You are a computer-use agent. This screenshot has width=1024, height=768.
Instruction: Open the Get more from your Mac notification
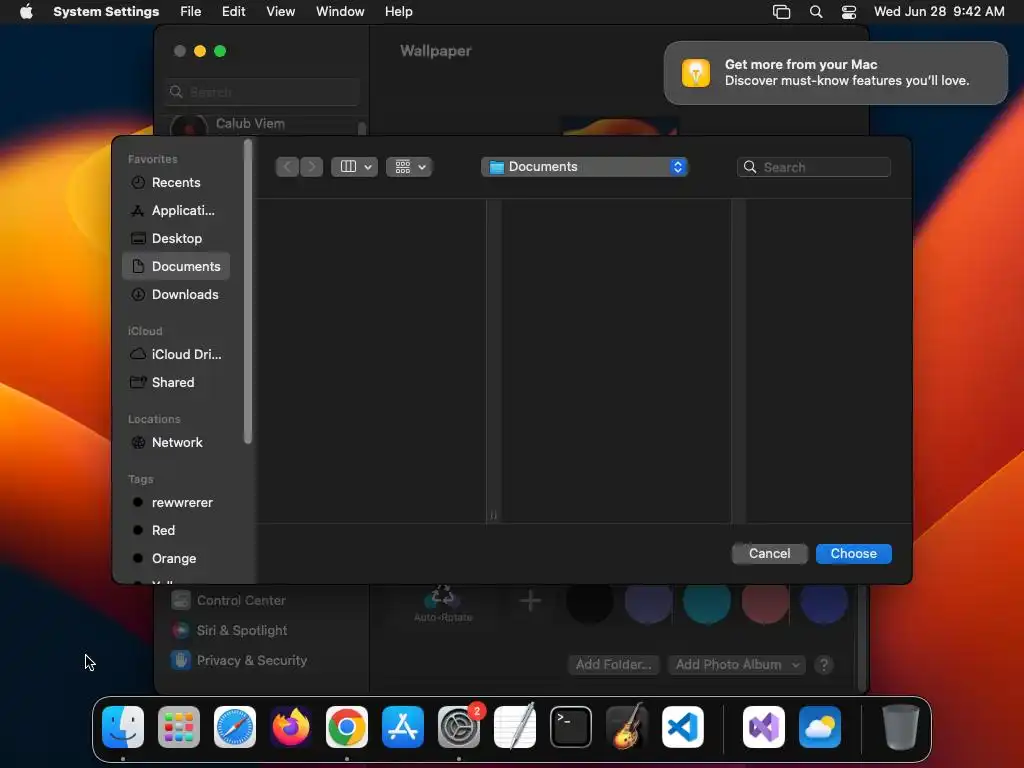pyautogui.click(x=836, y=73)
